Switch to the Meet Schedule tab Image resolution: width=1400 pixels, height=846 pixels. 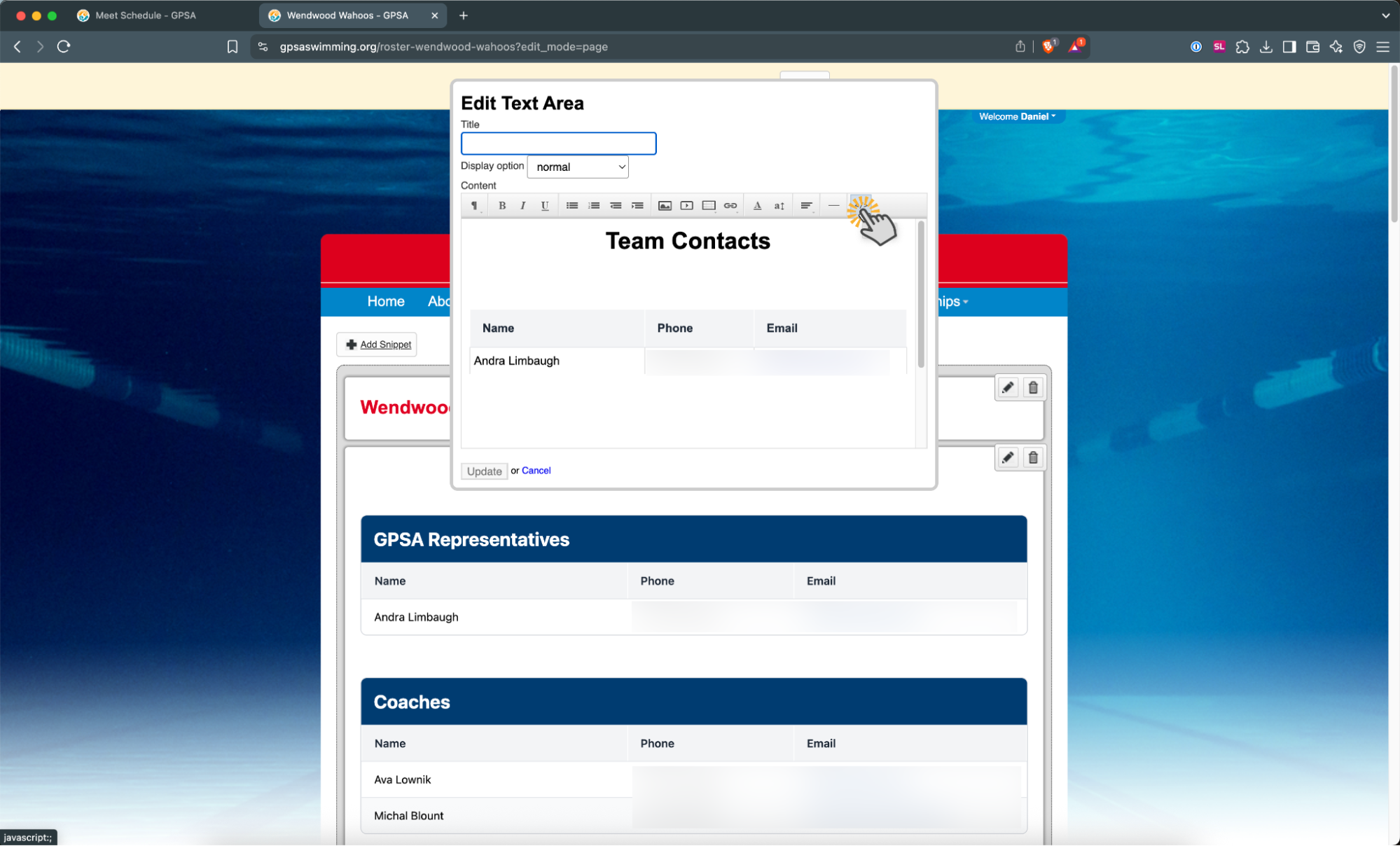[145, 15]
